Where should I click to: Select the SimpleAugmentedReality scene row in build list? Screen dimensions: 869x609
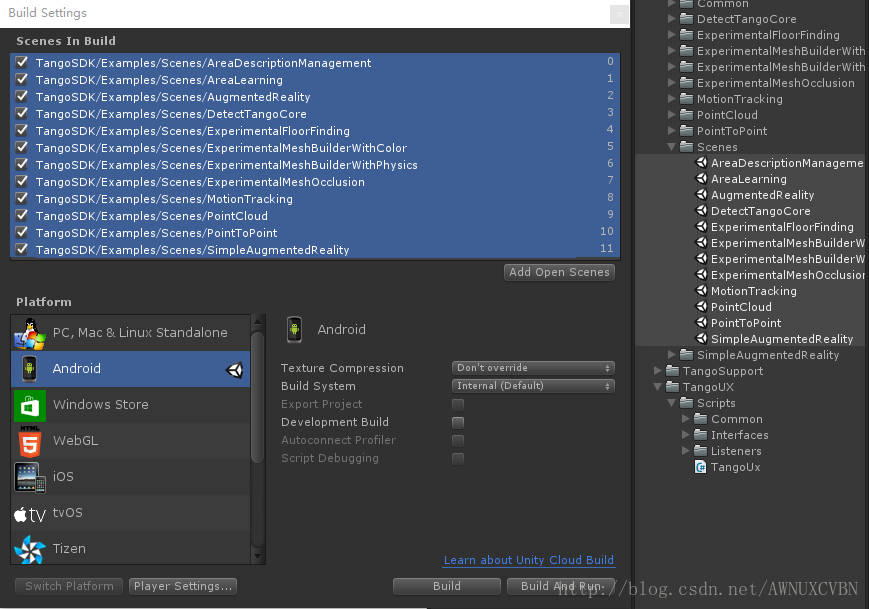(x=315, y=250)
